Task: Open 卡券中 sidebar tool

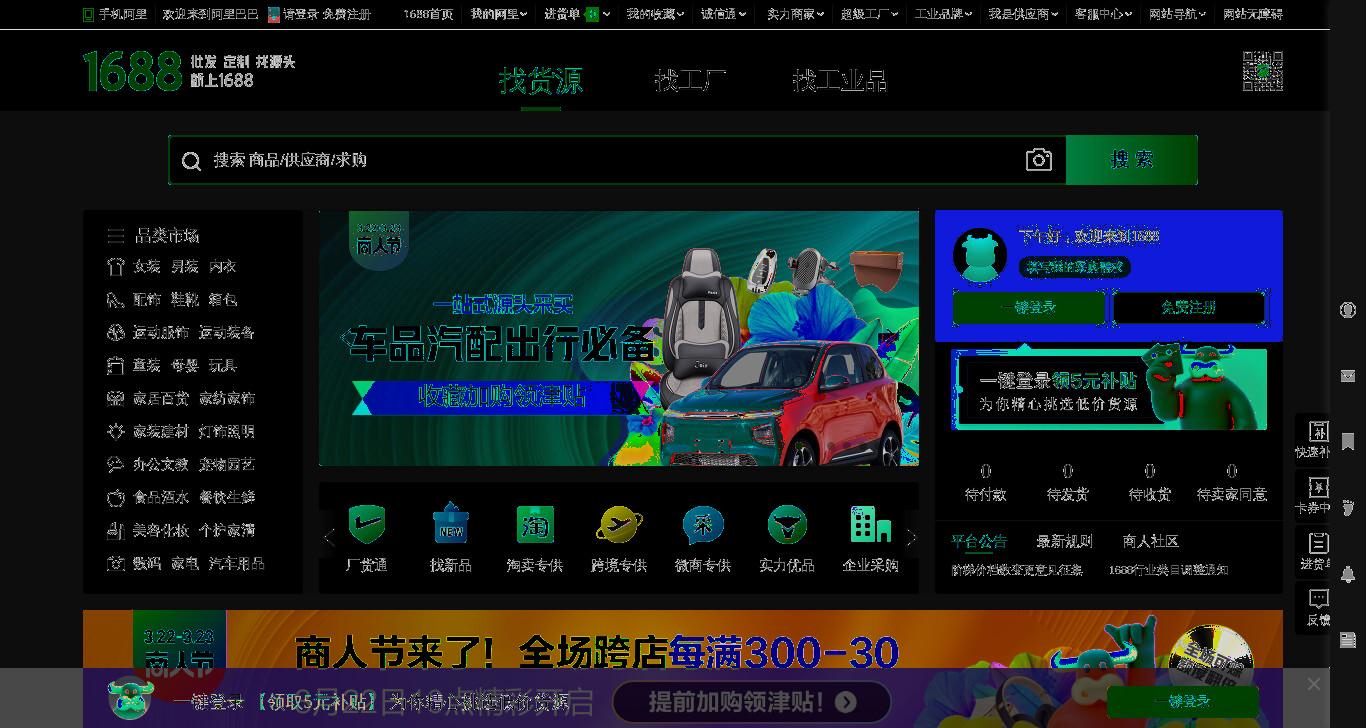Action: [x=1312, y=494]
